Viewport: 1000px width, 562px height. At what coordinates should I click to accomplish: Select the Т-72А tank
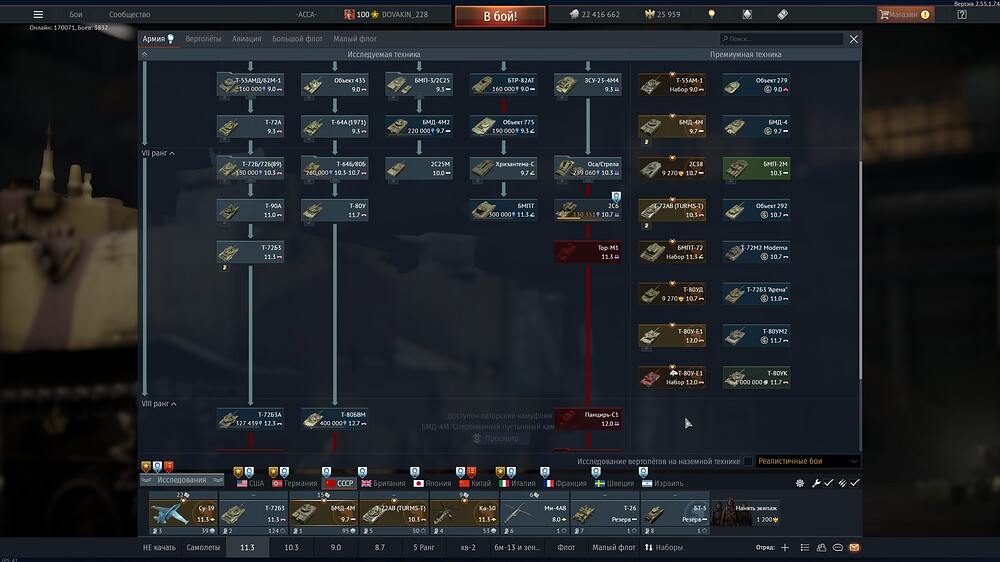coord(250,126)
